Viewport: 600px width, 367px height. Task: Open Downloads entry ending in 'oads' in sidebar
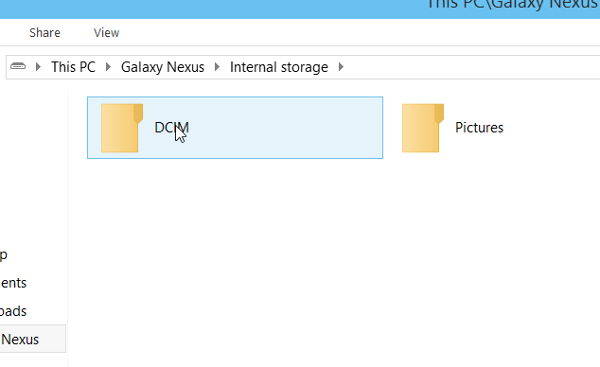(x=13, y=311)
